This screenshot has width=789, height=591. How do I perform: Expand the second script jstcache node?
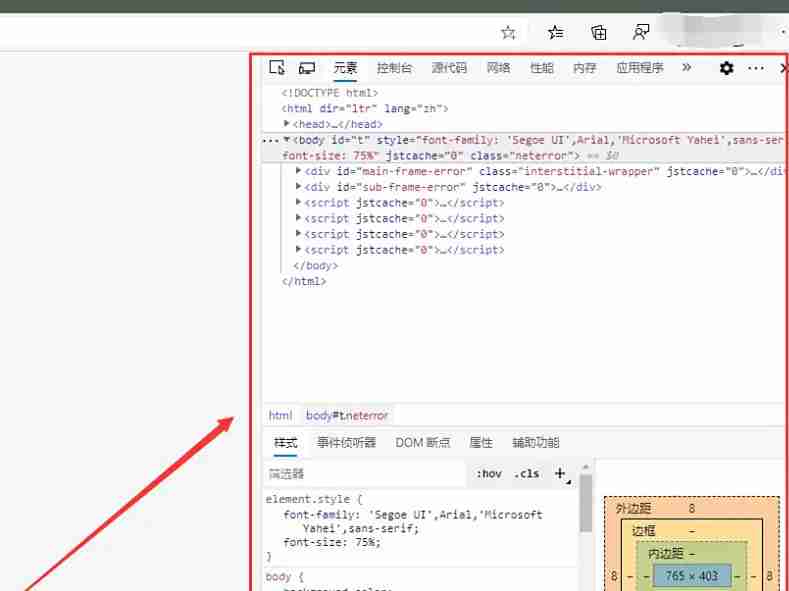pyautogui.click(x=298, y=218)
